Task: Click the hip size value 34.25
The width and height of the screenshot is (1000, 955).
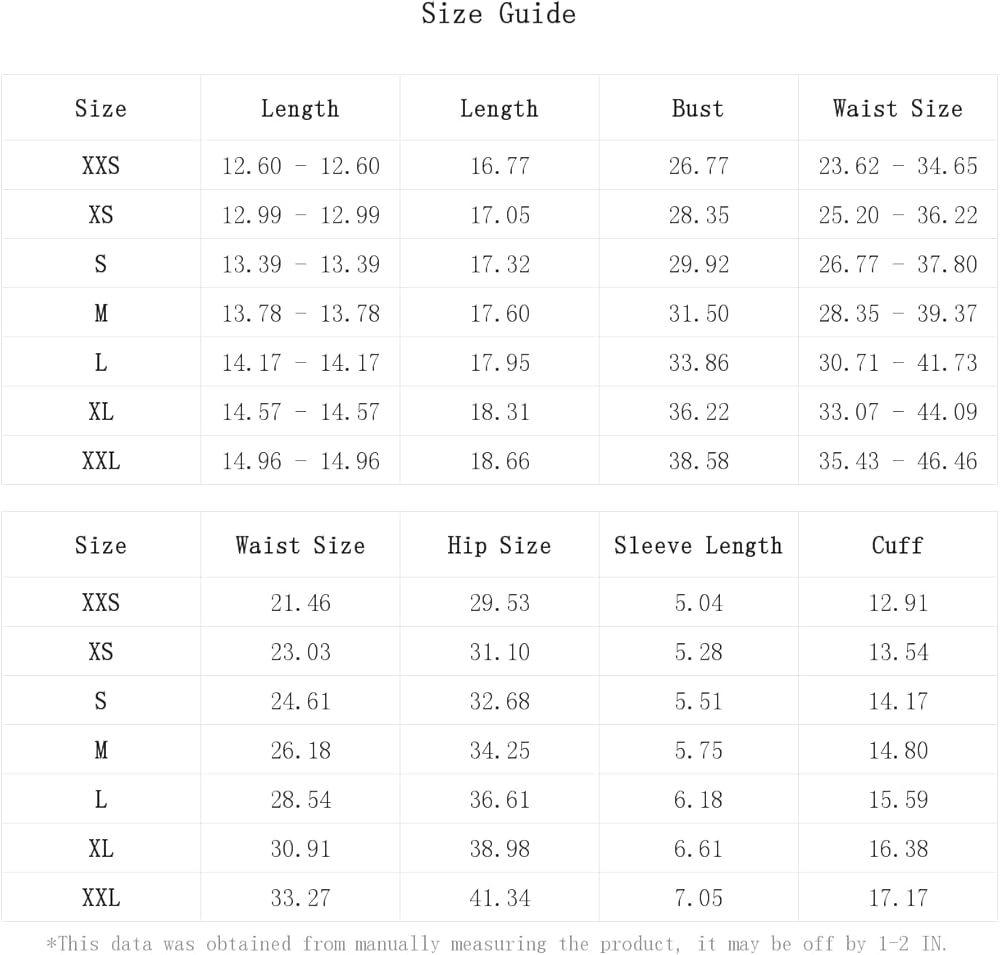Action: [499, 751]
